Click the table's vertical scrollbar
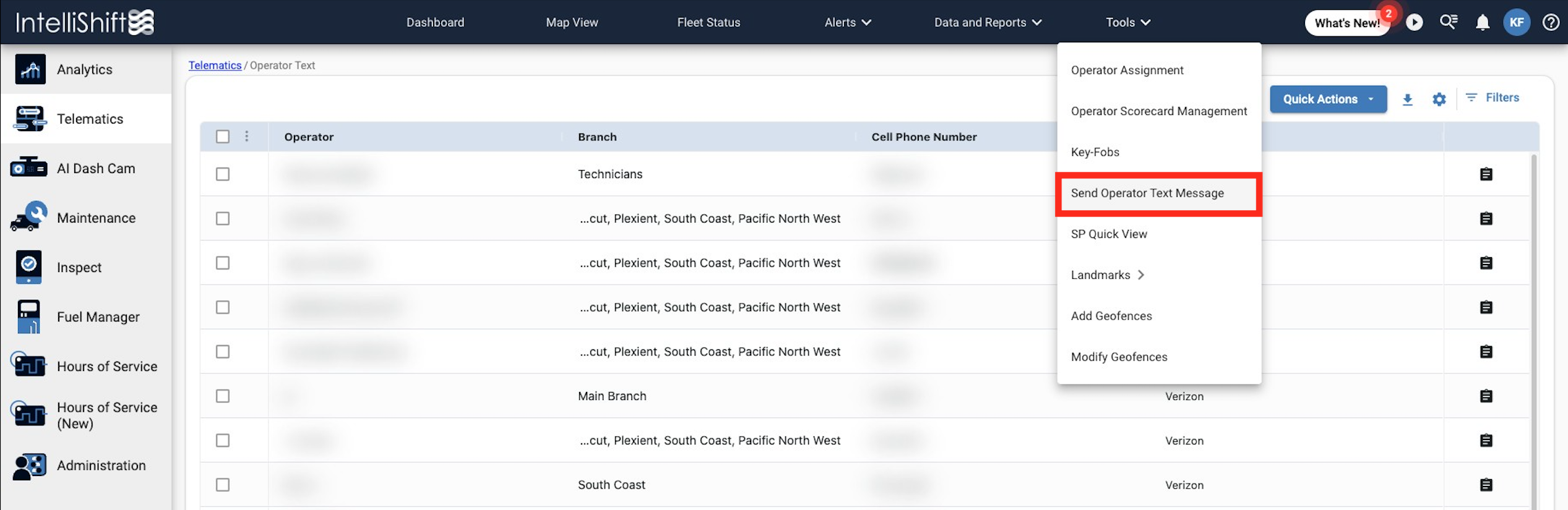This screenshot has width=1568, height=510. (1533, 309)
